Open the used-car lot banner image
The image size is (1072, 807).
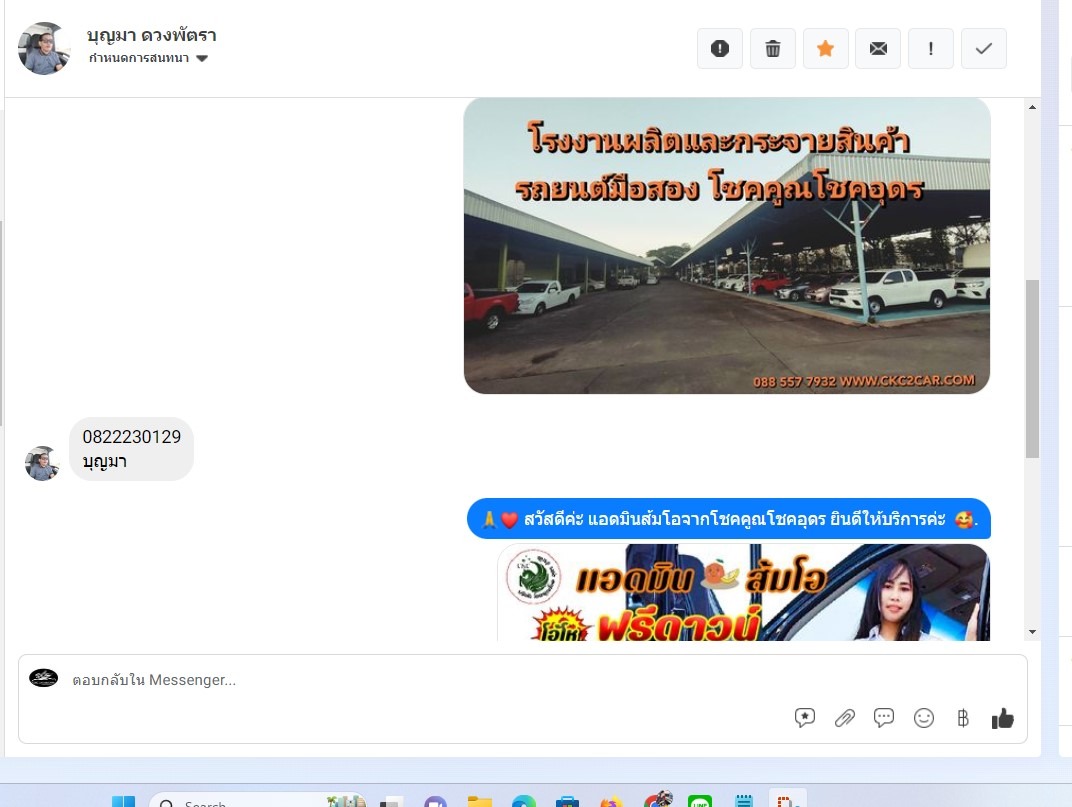[x=727, y=246]
